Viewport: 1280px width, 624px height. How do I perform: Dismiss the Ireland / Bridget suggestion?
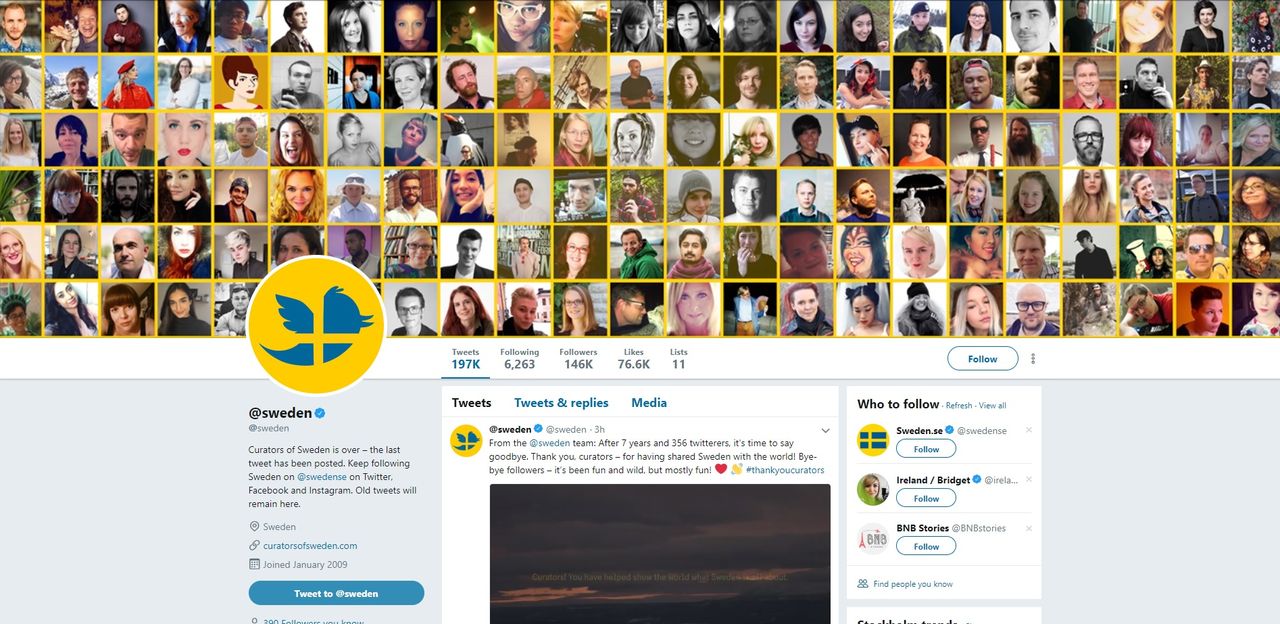(x=1029, y=479)
